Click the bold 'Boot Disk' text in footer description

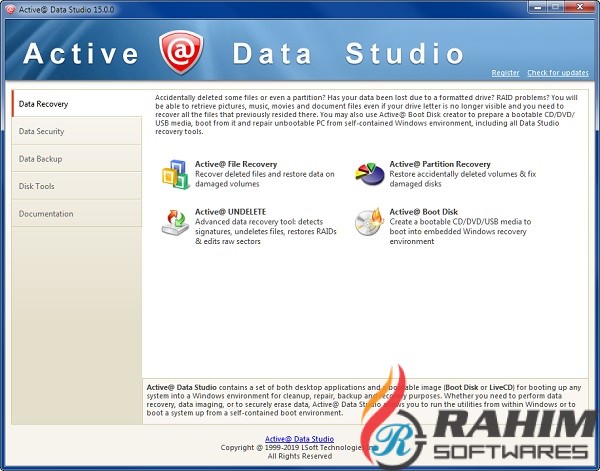(x=461, y=387)
